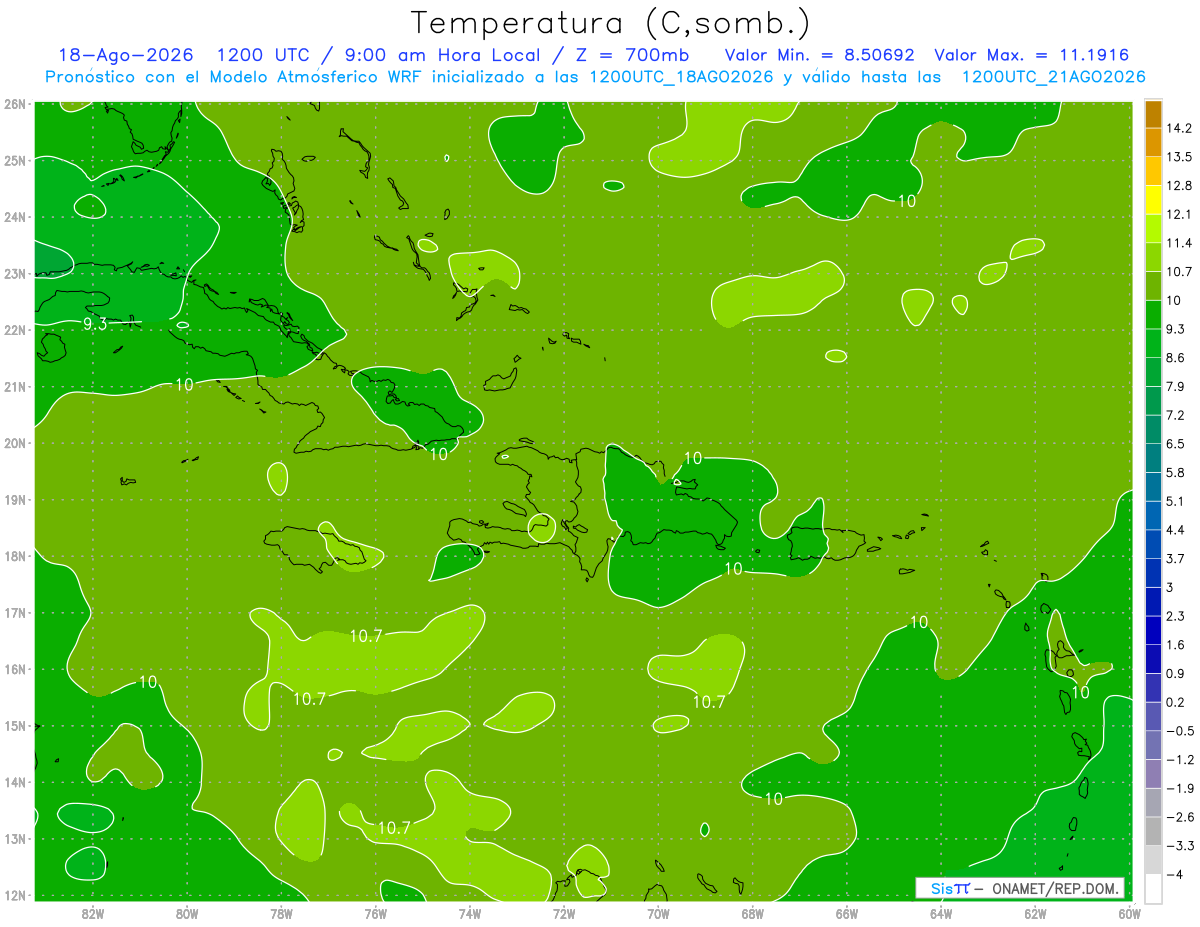
Task: Click the orange swatch above 14.2
Action: [1153, 114]
